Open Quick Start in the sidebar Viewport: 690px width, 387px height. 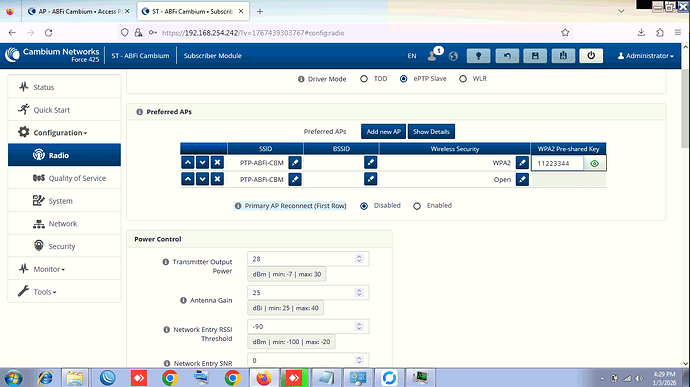coord(64,110)
